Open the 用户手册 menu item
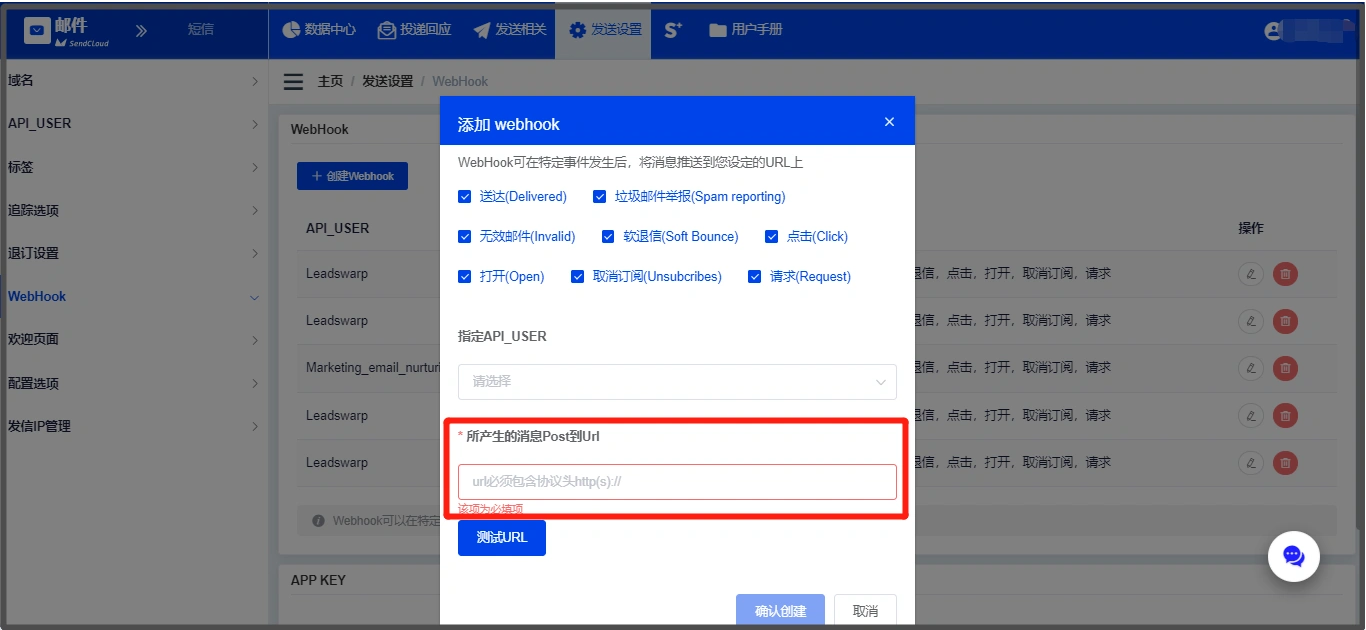 tap(745, 30)
